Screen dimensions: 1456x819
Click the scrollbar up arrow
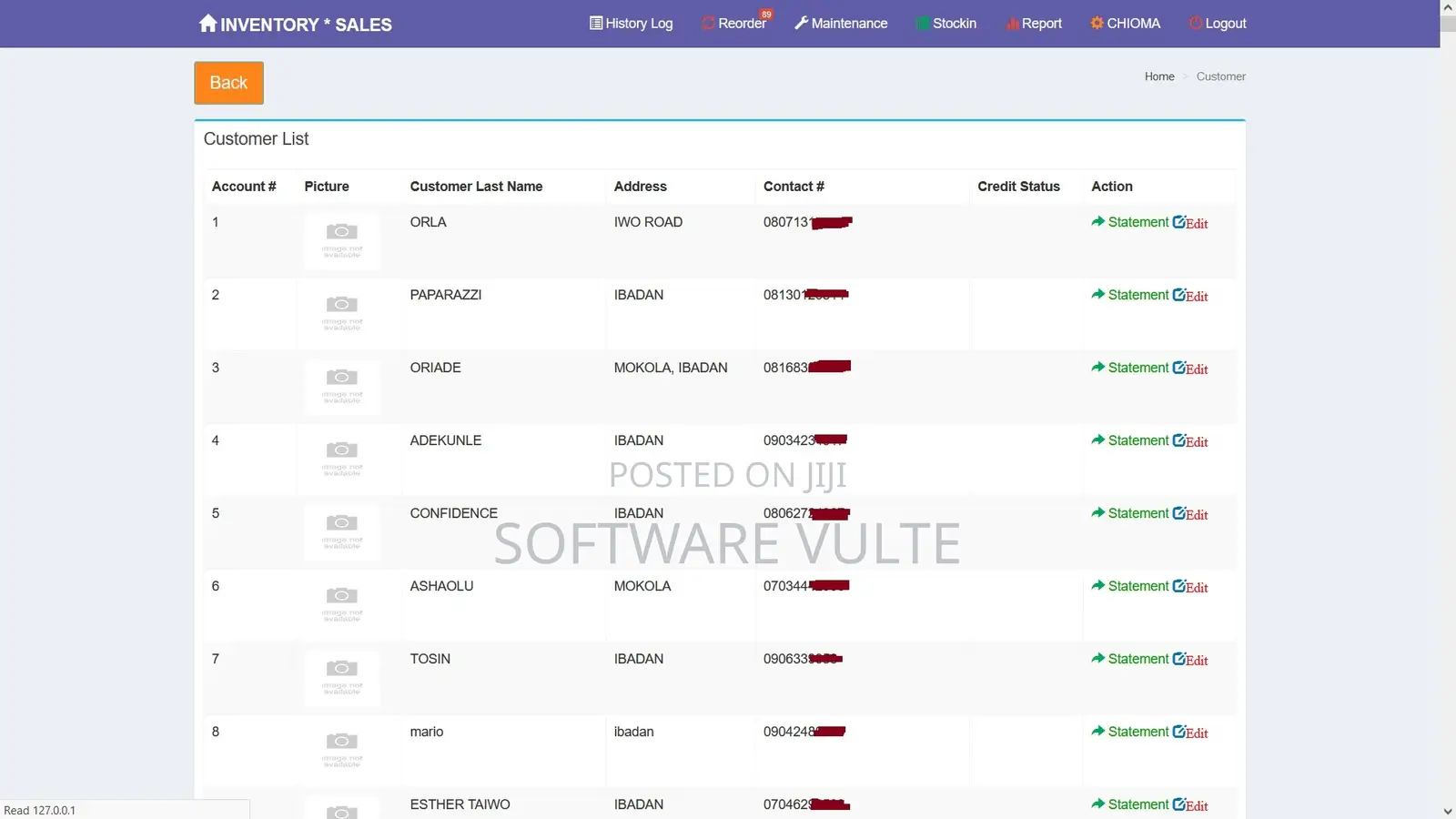1448,7
